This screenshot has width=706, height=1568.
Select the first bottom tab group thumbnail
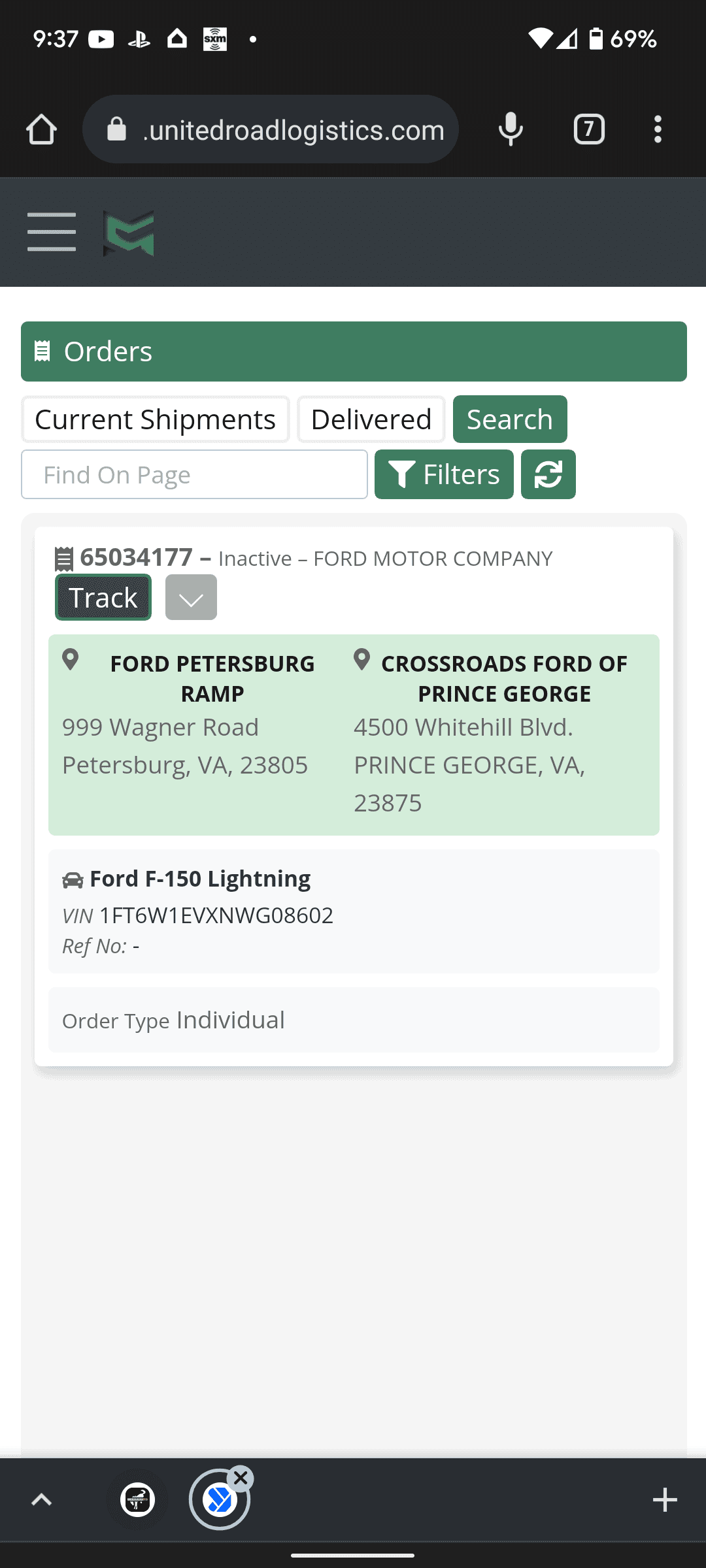point(138,1499)
